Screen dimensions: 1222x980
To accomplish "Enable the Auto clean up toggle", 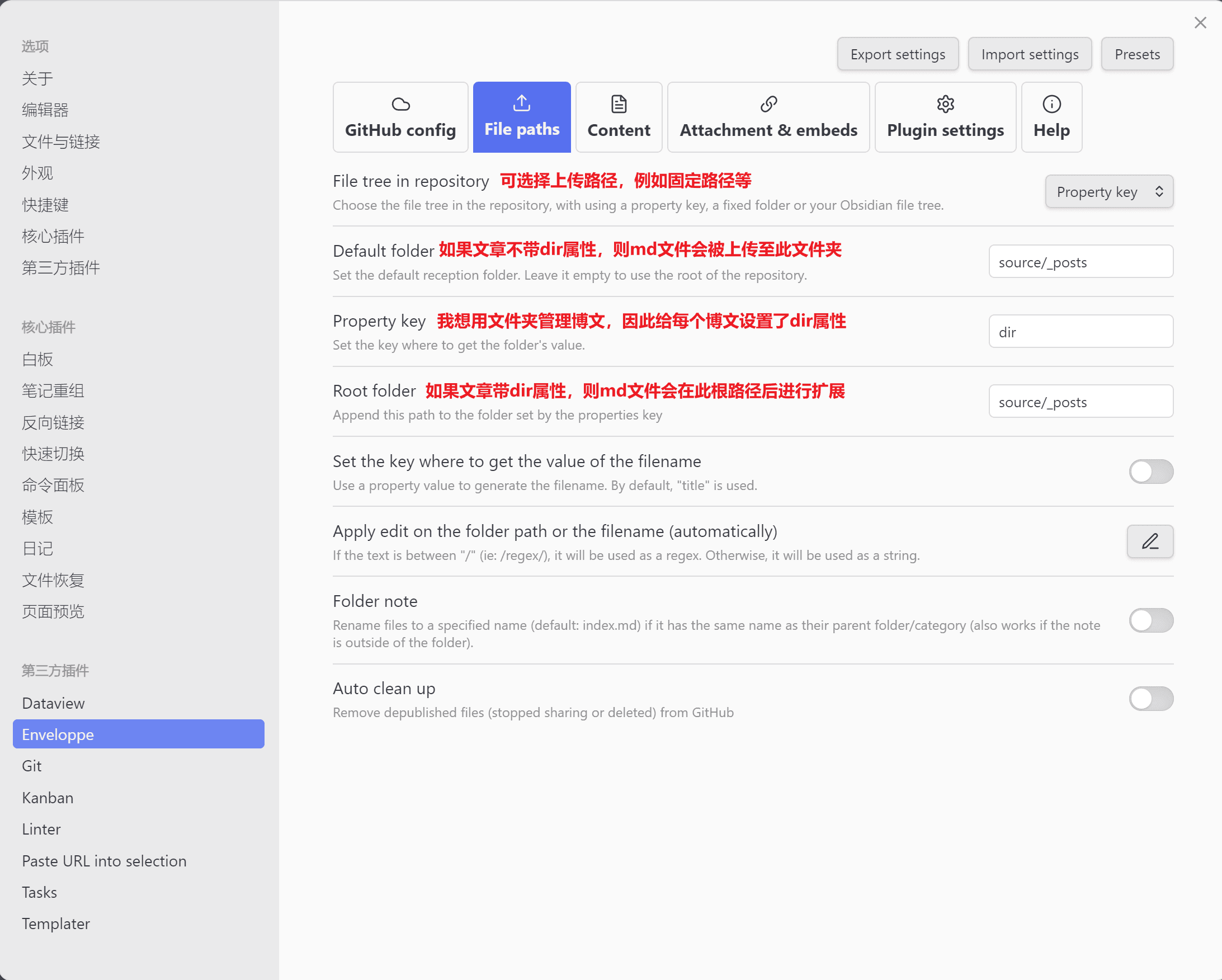I will 1150,698.
